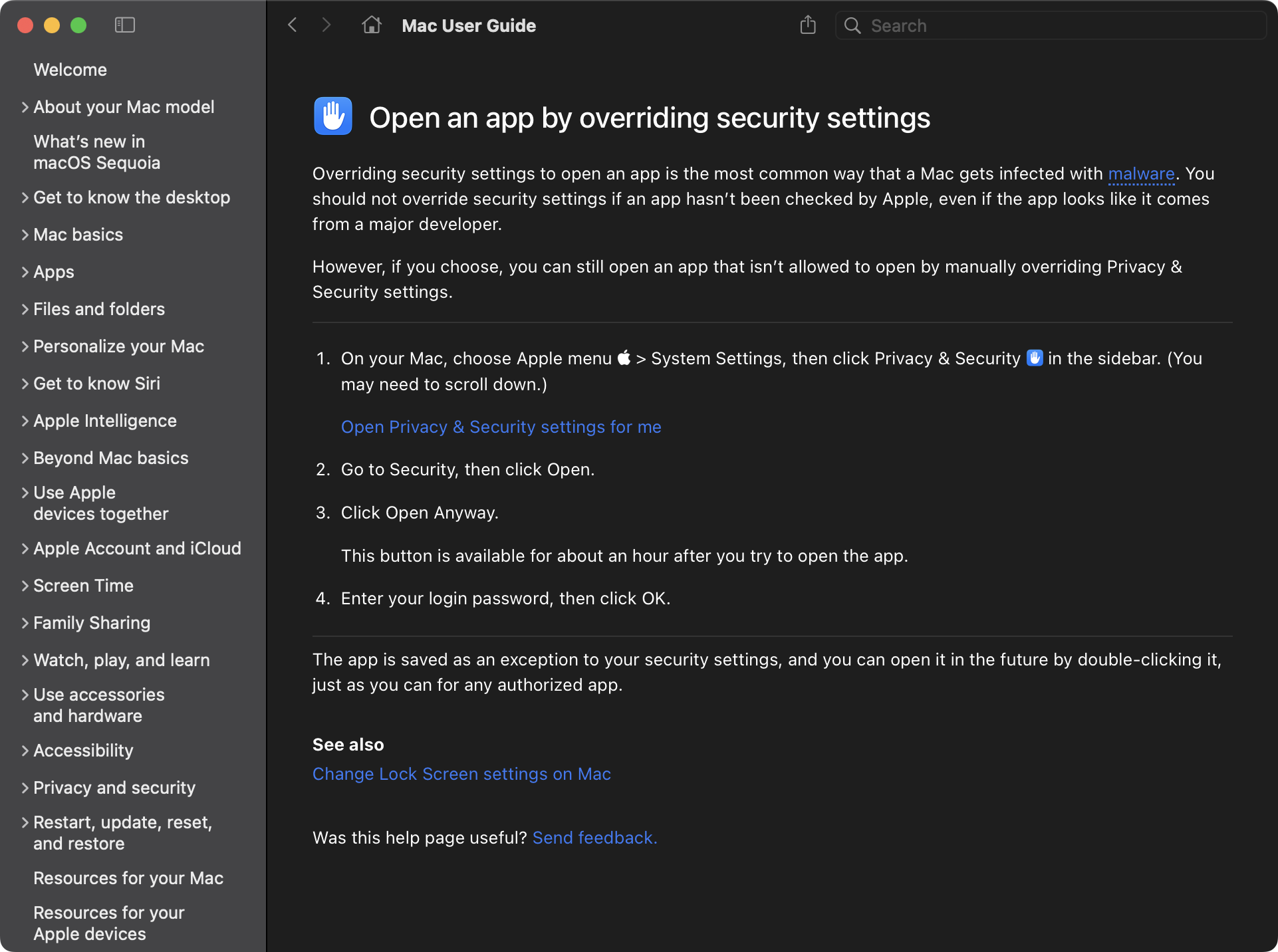Expand Get to know Siri chevron
Viewport: 1278px width, 952px height.
(25, 384)
